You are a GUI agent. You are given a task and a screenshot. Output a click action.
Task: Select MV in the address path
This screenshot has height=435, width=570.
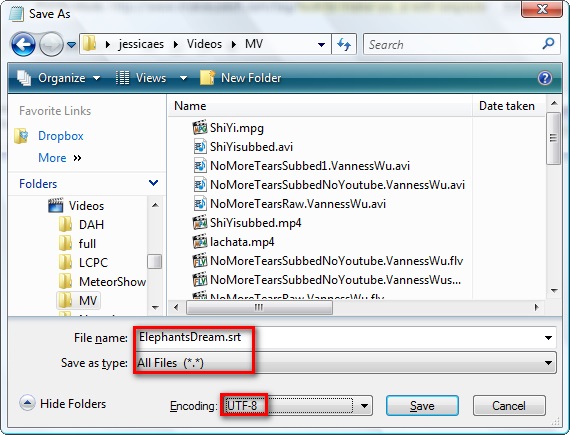click(x=254, y=44)
